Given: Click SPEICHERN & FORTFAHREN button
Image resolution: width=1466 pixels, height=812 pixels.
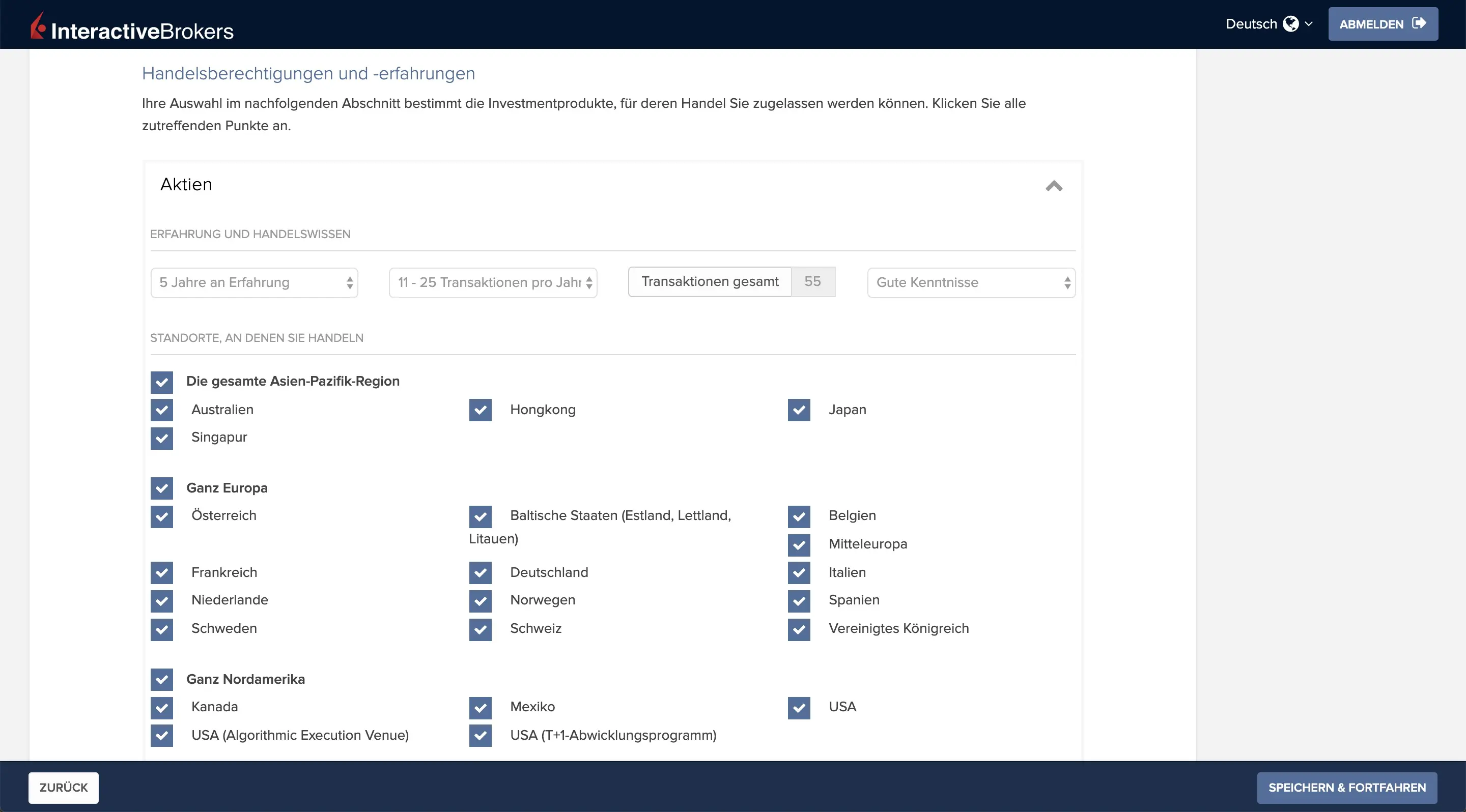Looking at the screenshot, I should point(1347,788).
